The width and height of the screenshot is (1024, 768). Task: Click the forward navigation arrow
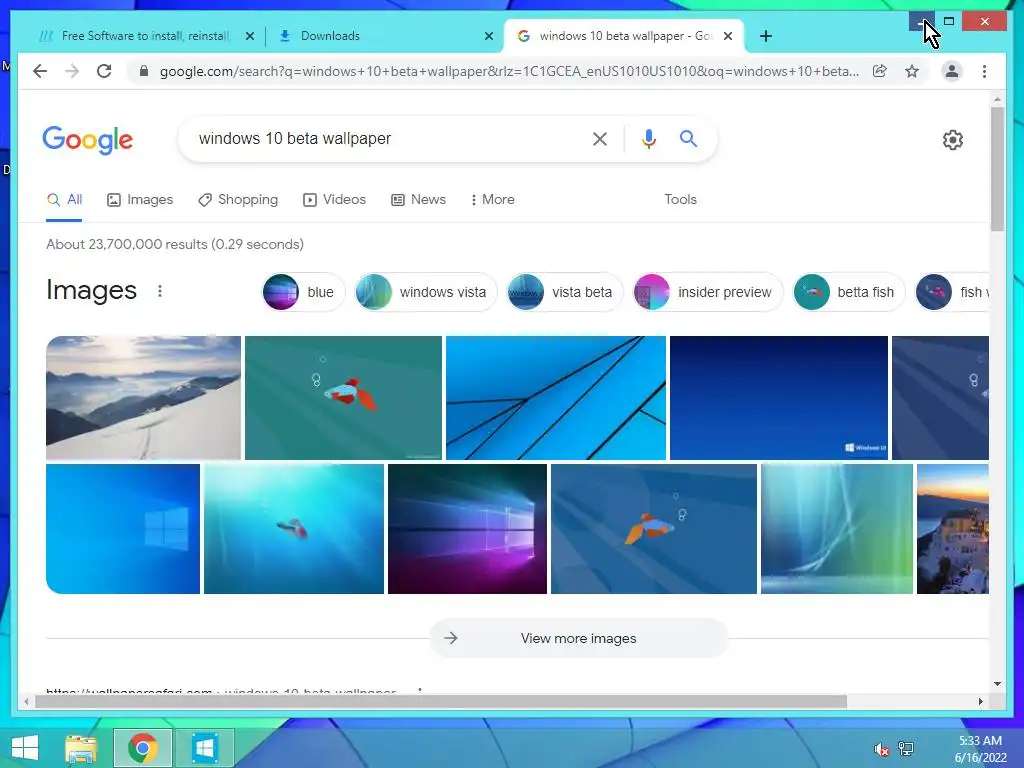72,71
